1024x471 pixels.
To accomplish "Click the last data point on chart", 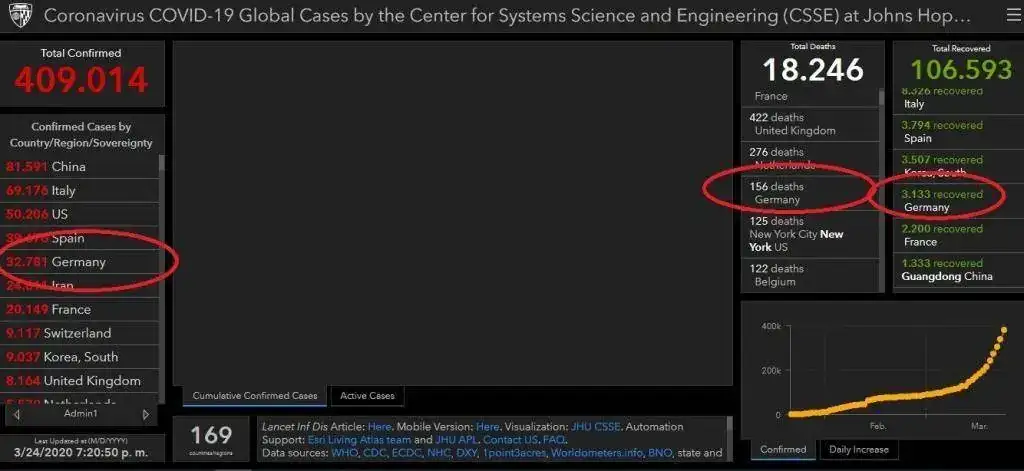I will pyautogui.click(x=1004, y=331).
